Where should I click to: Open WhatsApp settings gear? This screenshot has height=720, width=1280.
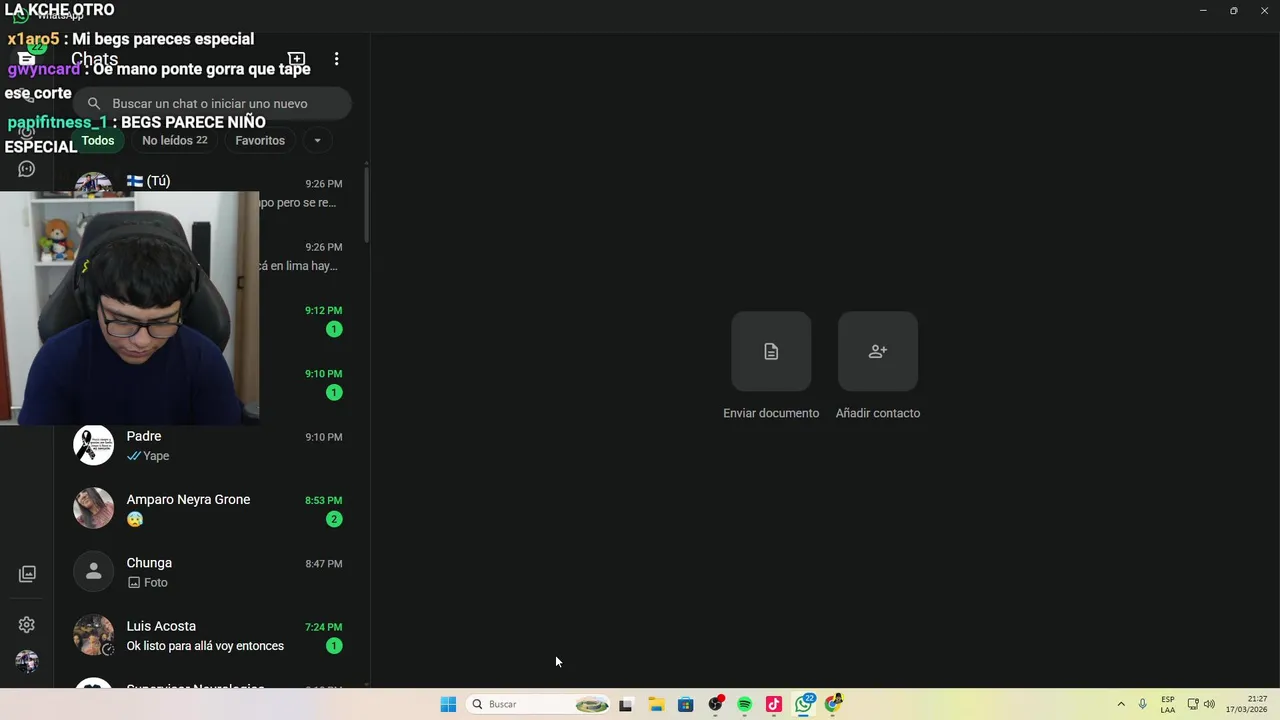[x=27, y=625]
